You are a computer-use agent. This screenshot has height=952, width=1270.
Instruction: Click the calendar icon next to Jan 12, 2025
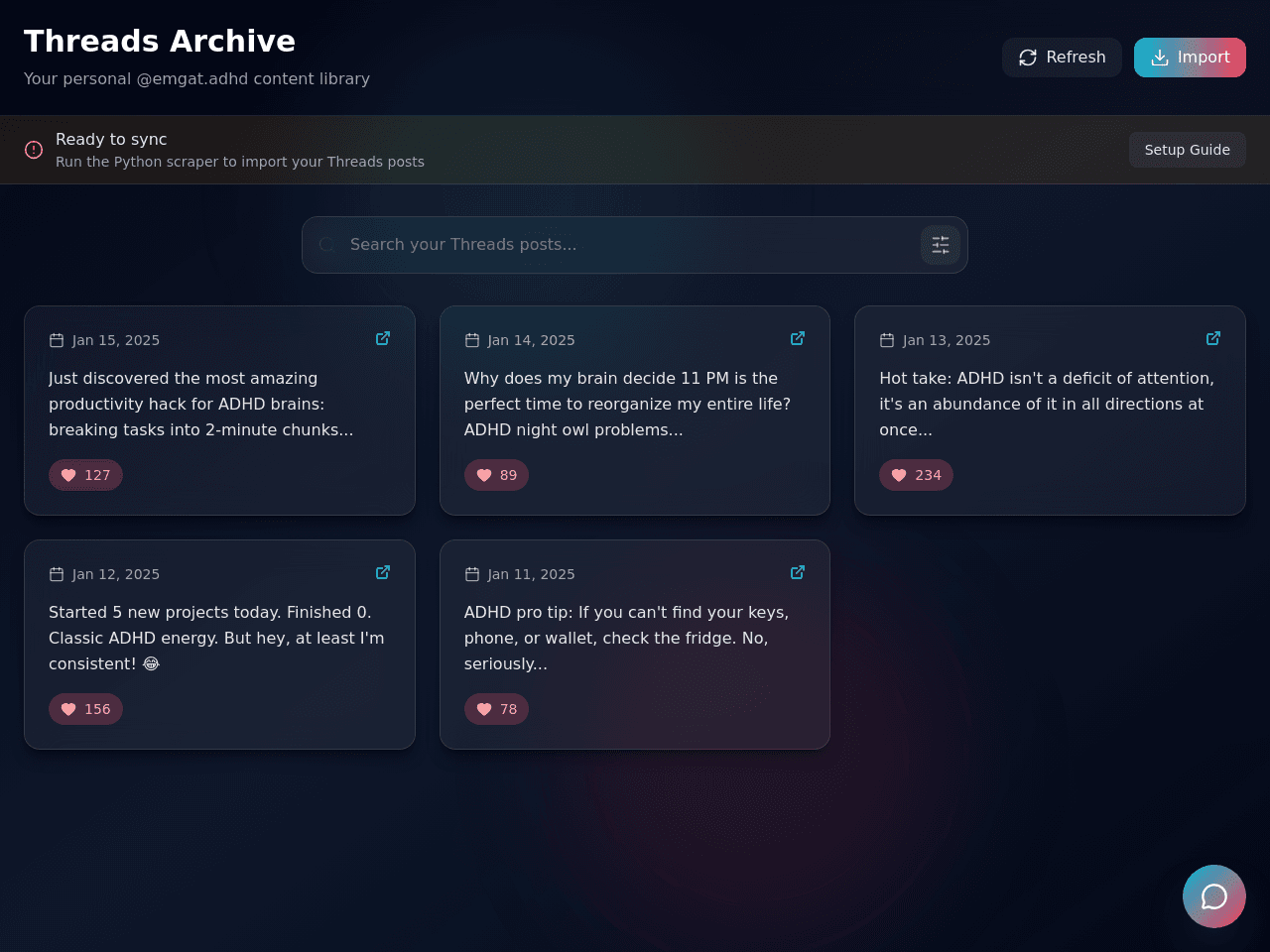(57, 574)
